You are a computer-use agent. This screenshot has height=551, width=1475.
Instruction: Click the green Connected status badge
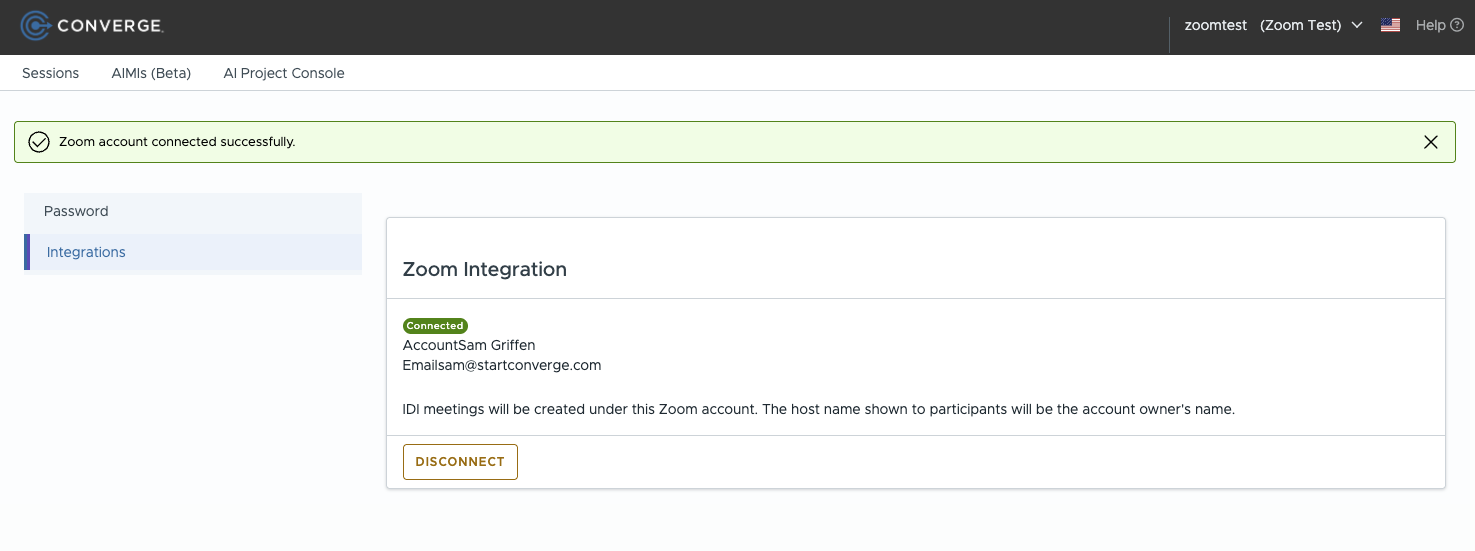pos(435,326)
